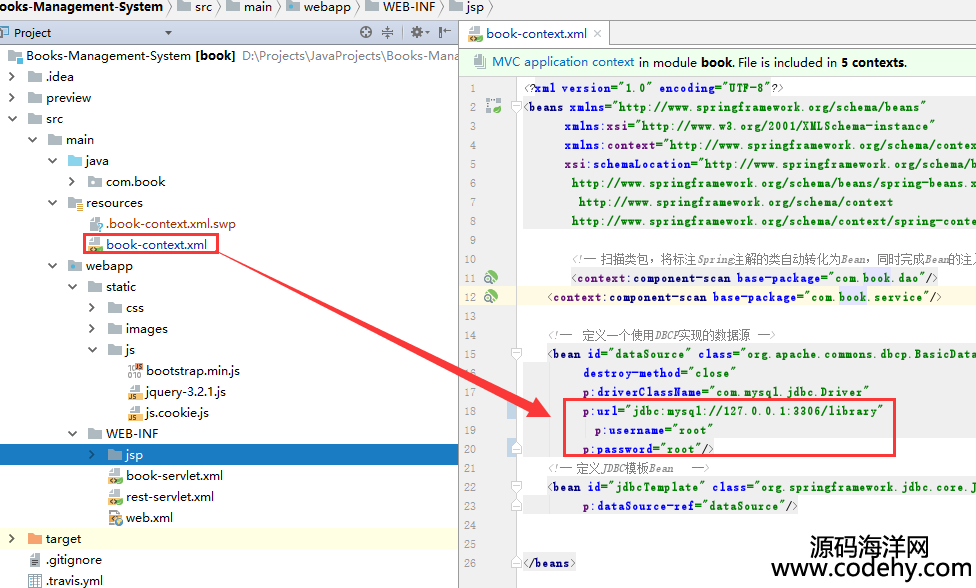Select the highlighted jsp folder row
The image size is (976, 588).
tap(229, 455)
